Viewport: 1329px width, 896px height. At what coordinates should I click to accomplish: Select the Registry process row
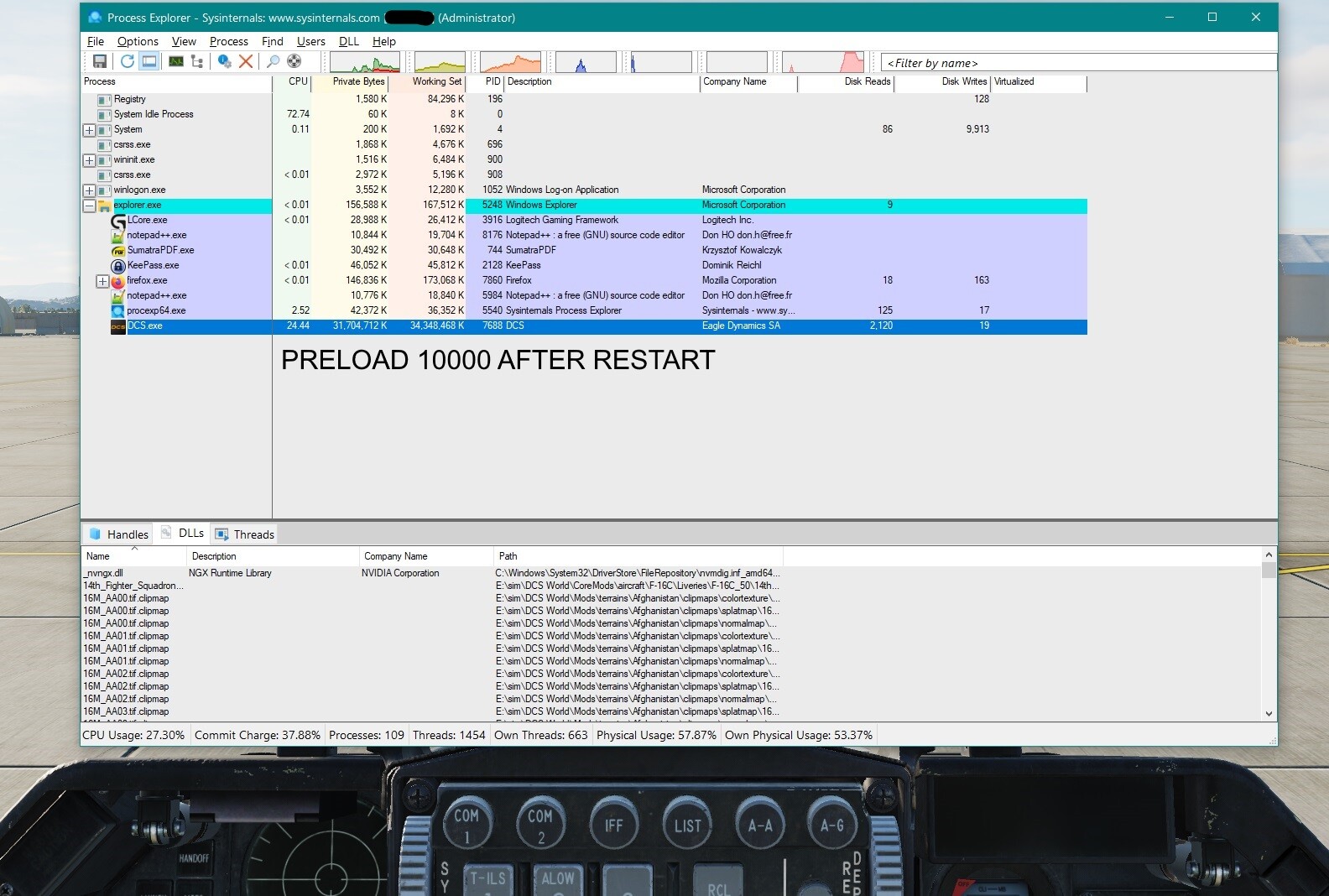pyautogui.click(x=584, y=100)
